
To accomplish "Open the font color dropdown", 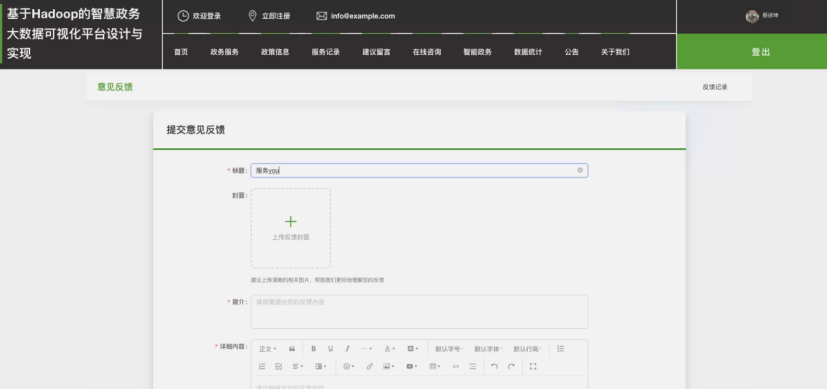I will click(389, 349).
